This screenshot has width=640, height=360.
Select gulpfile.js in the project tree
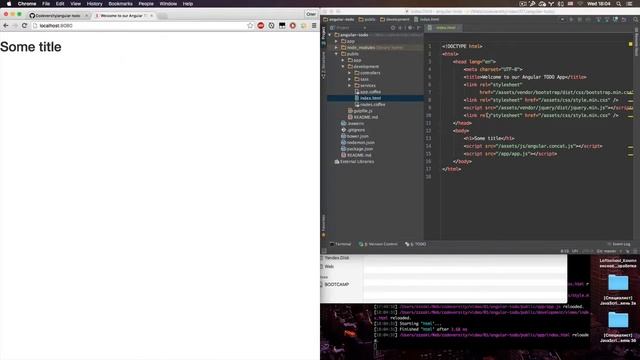pos(360,111)
